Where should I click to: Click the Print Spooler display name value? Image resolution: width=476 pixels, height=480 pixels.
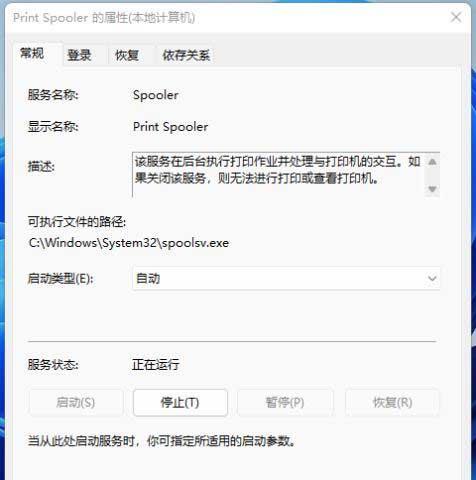tap(170, 127)
